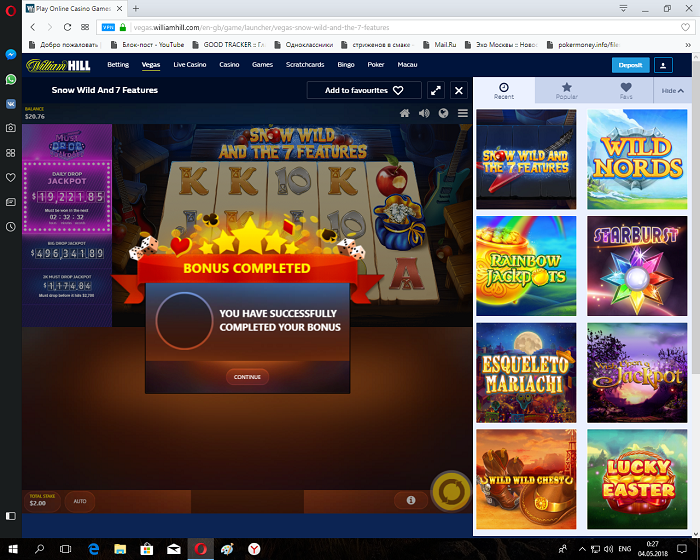Show more bookmarks with the chevron
This screenshot has height=560, width=700.
(x=688, y=45)
